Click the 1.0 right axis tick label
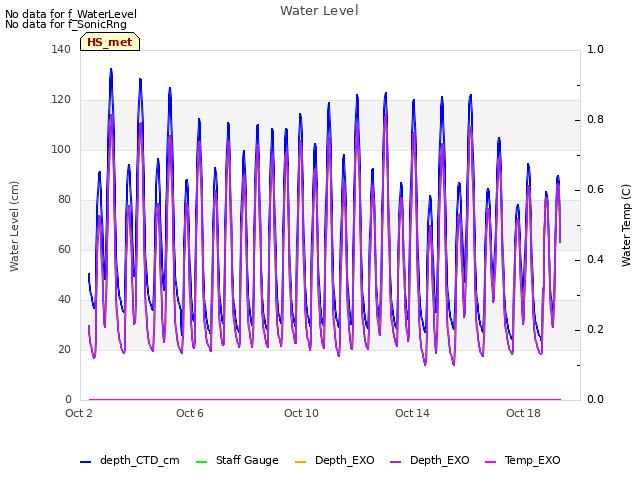The image size is (640, 480). [595, 49]
